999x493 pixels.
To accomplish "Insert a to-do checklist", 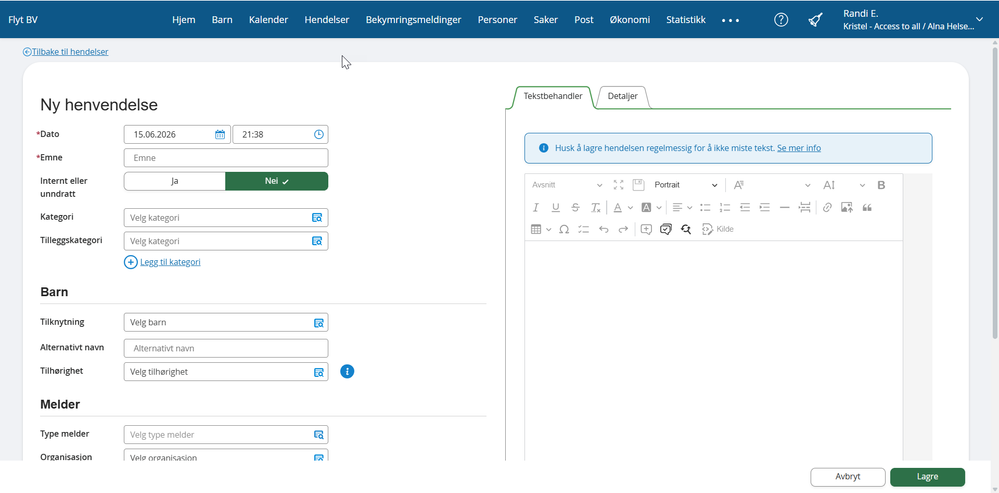I will (x=584, y=229).
